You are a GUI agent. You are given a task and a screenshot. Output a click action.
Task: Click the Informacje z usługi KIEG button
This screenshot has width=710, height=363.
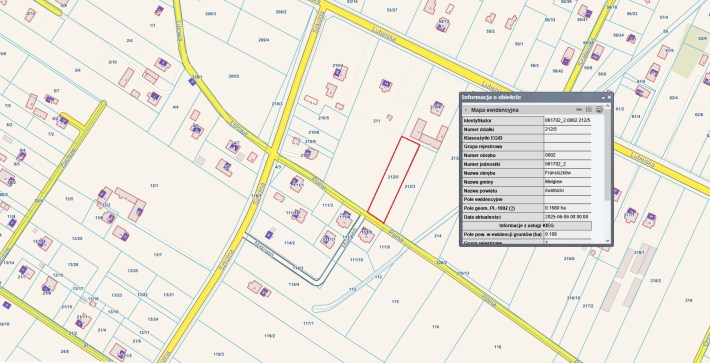(x=527, y=226)
